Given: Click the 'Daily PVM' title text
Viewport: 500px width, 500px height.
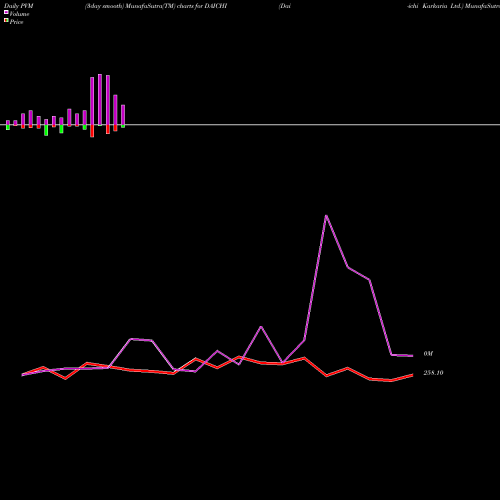Looking at the screenshot, I should click(x=19, y=6).
